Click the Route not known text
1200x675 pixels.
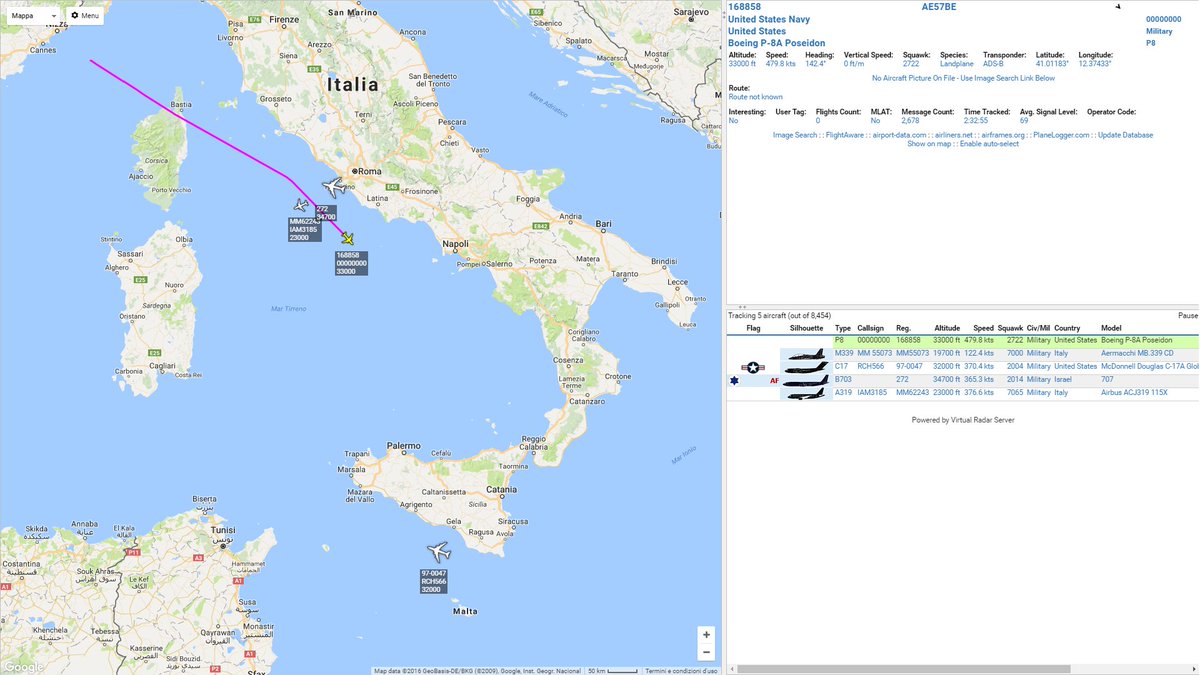(756, 97)
